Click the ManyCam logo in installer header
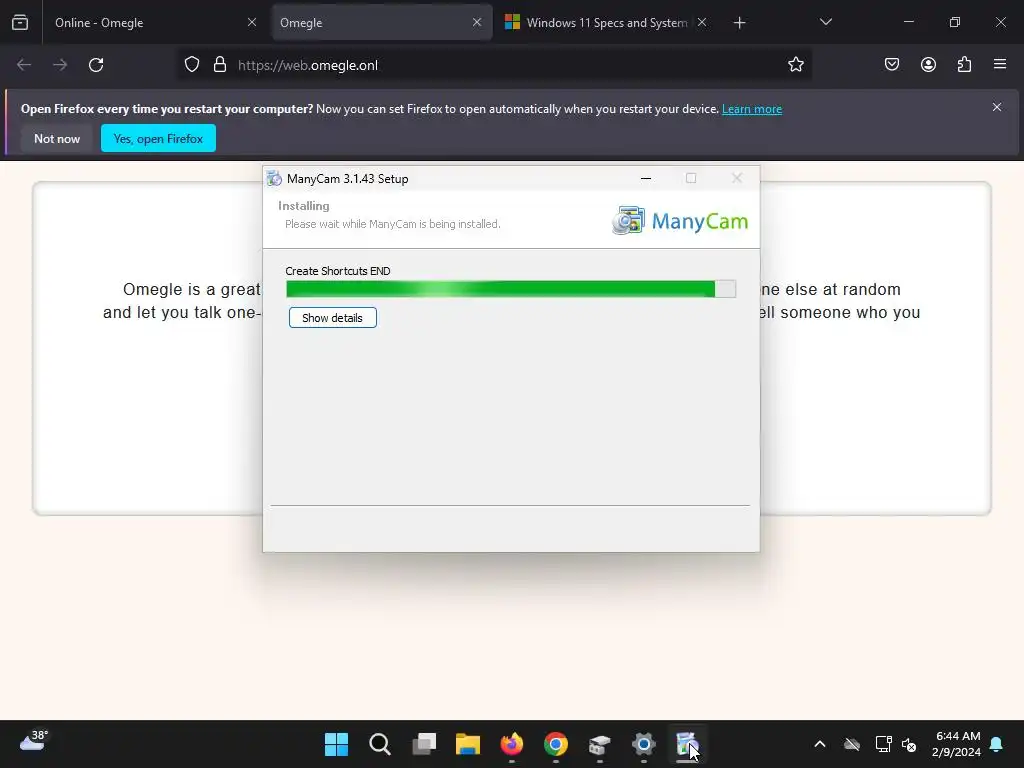Screen dimensions: 1024x768 (x=680, y=221)
